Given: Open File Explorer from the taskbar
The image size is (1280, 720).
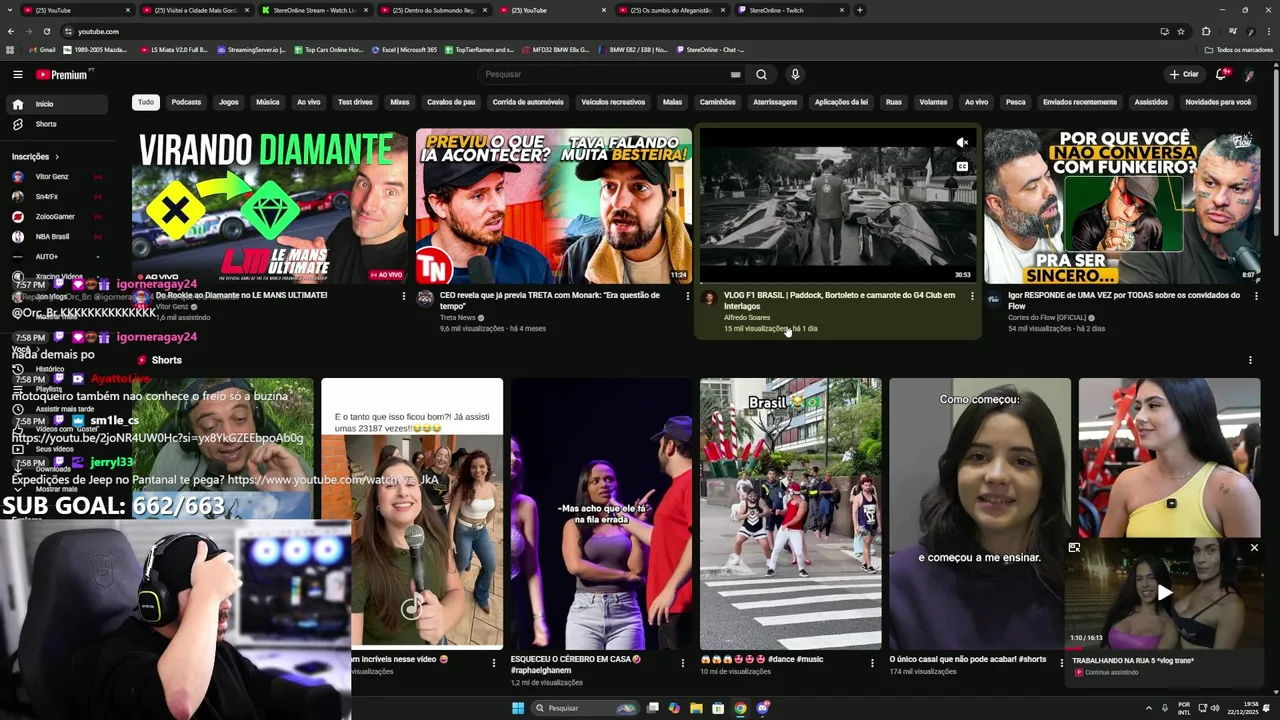Looking at the screenshot, I should click(x=696, y=708).
